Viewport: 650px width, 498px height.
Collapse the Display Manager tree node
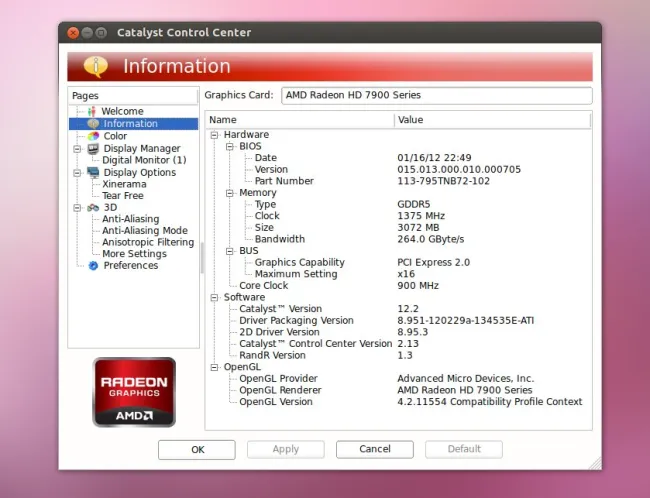[x=78, y=148]
